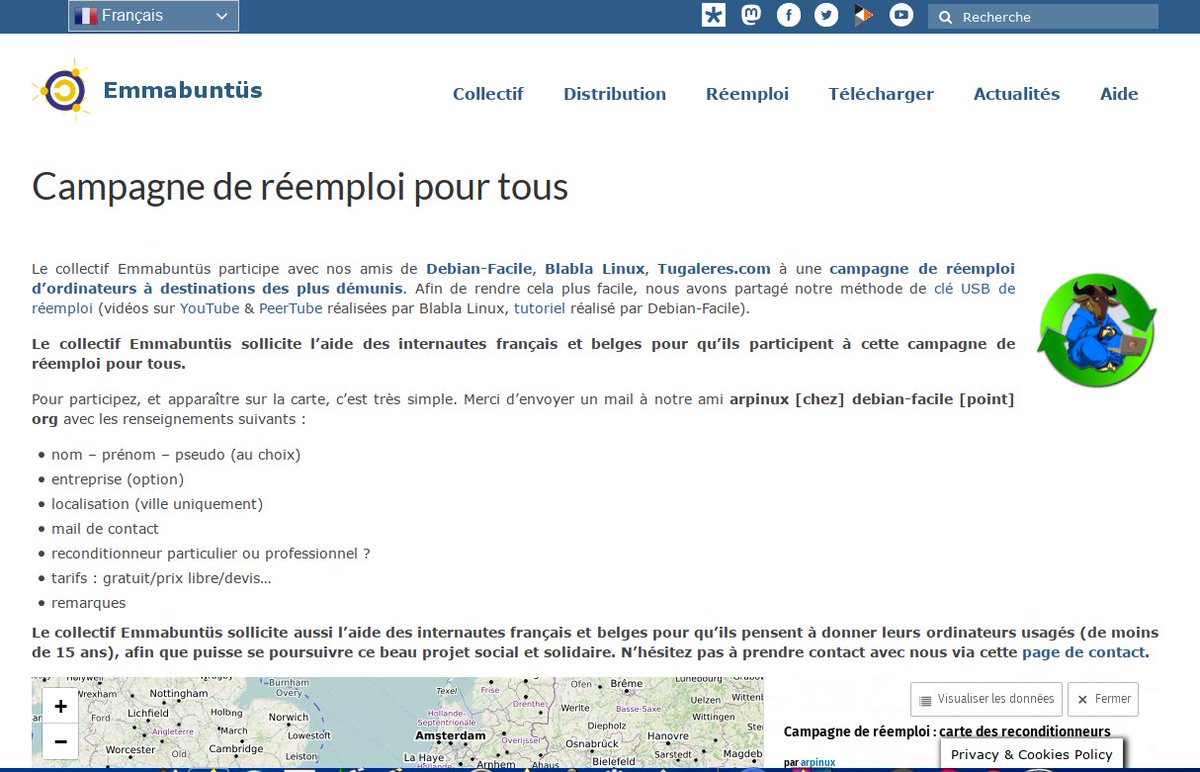
Task: Close the map panel with Fermer
Action: [1103, 699]
